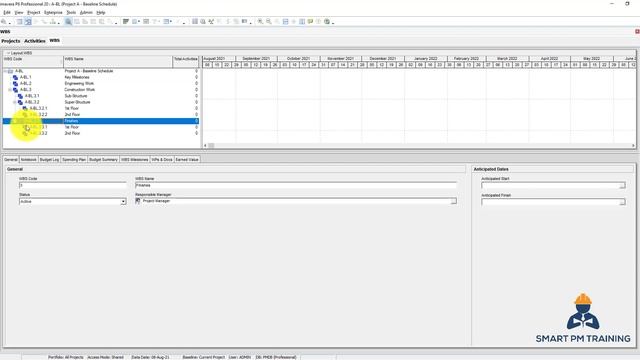Click the A-BL.1 WBS node icon
Viewport: 640px width, 360px height.
pos(16,77)
